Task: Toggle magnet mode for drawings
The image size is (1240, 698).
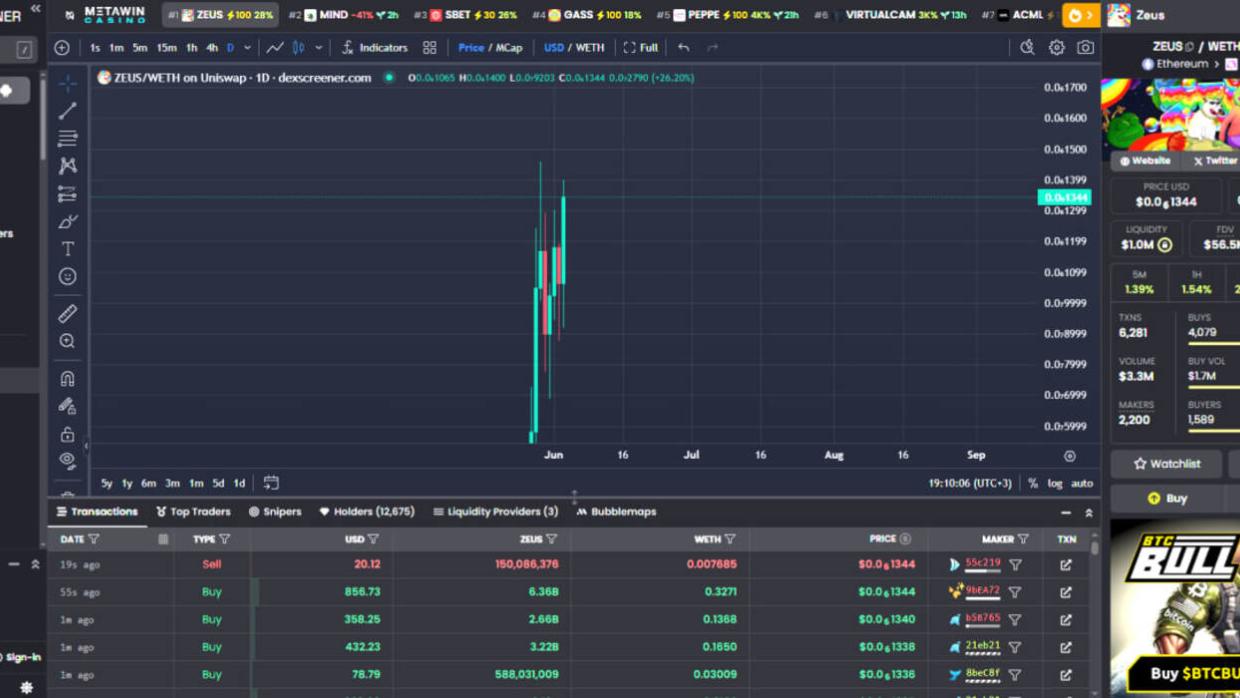Action: (67, 379)
